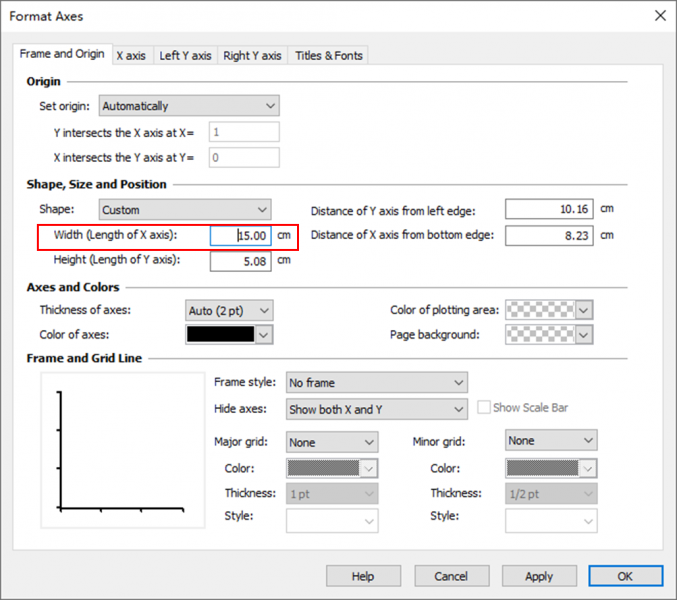The height and width of the screenshot is (600, 677).
Task: Expand the Set origin dropdown
Action: click(x=189, y=106)
